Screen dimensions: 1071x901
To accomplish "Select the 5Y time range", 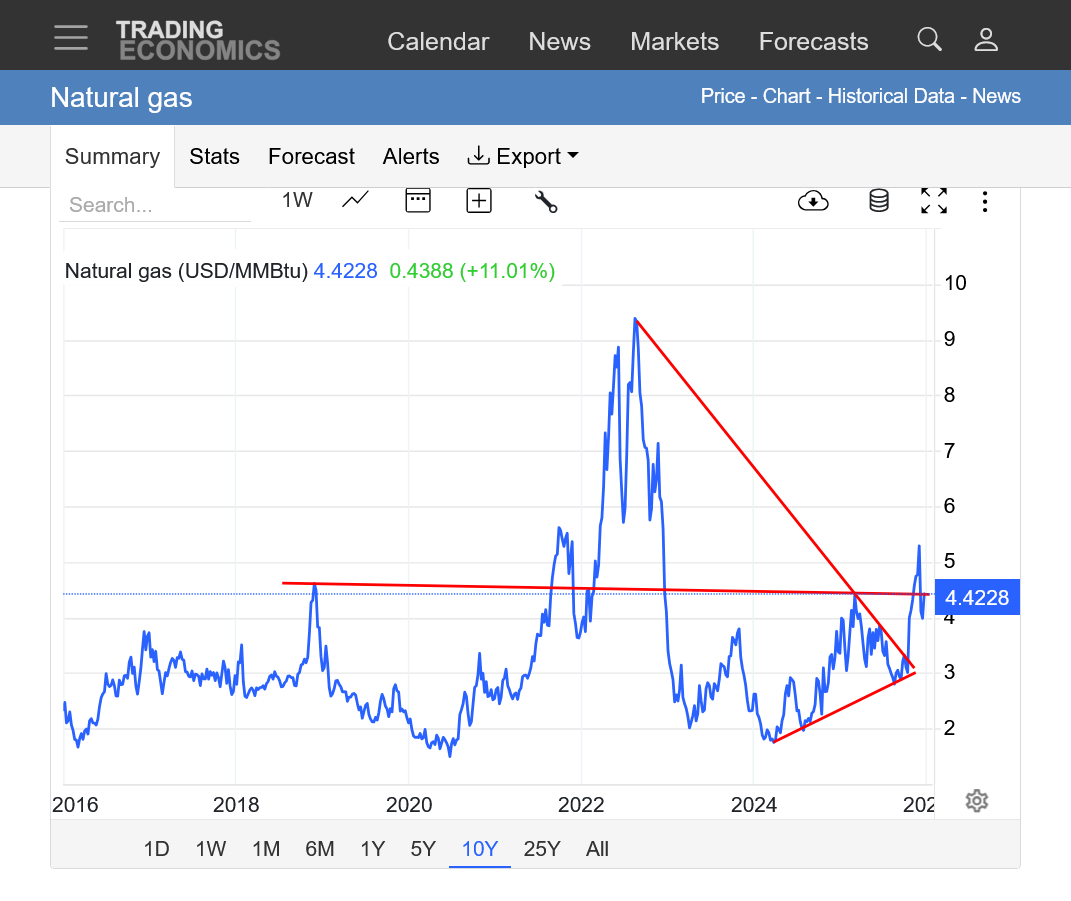I will [423, 849].
